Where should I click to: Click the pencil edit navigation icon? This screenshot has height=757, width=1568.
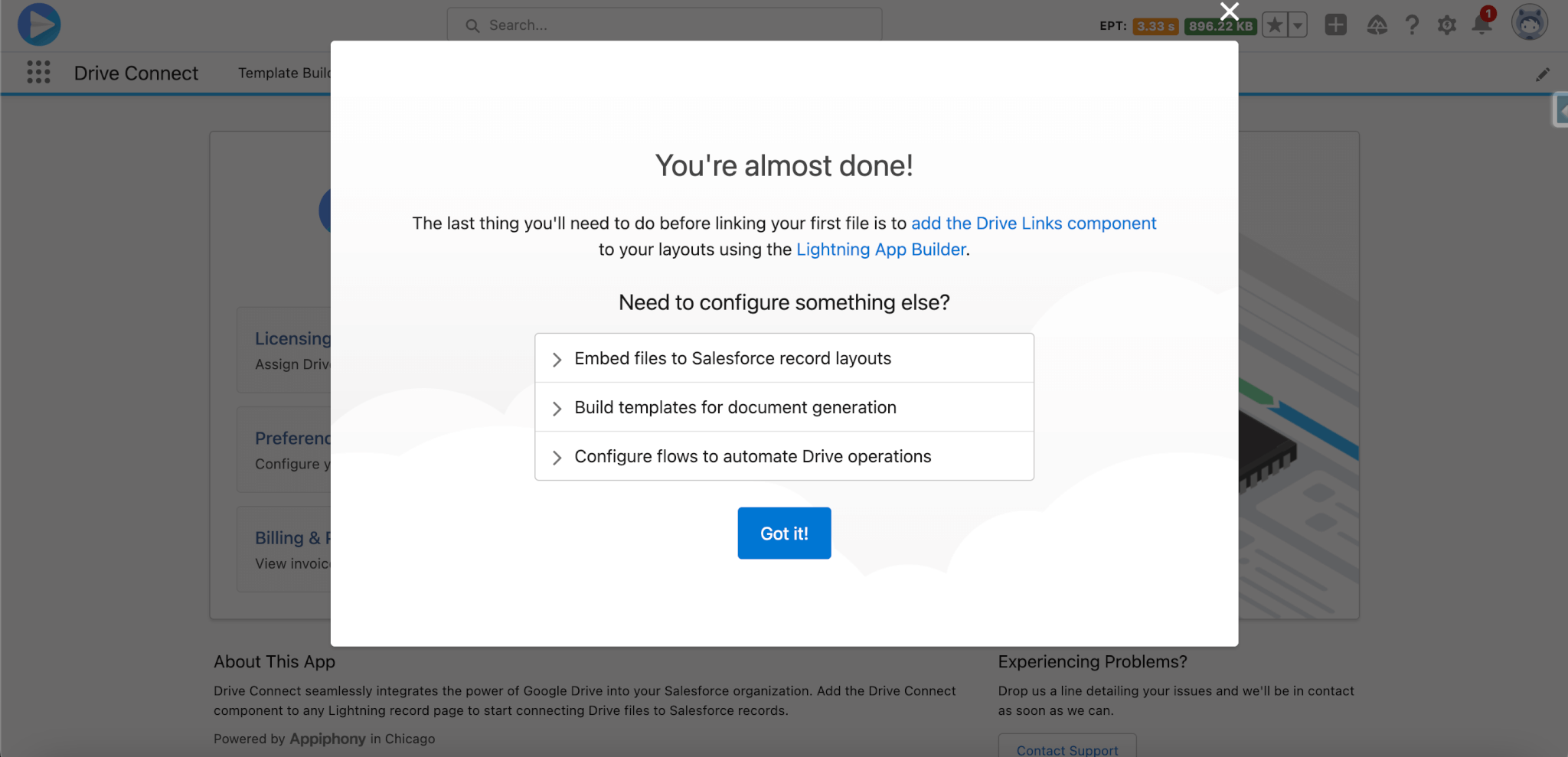coord(1542,74)
